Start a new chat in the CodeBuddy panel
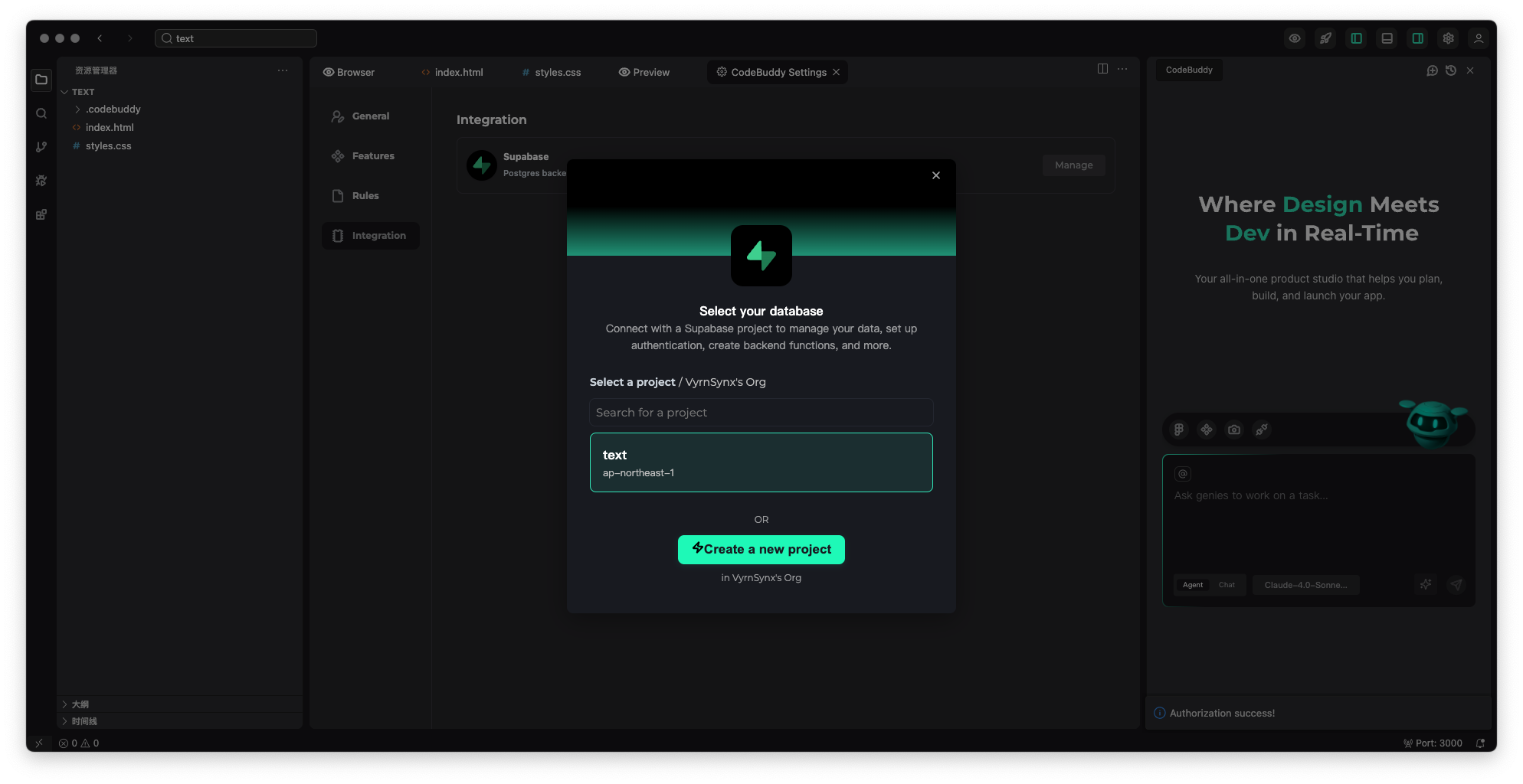 point(1432,70)
